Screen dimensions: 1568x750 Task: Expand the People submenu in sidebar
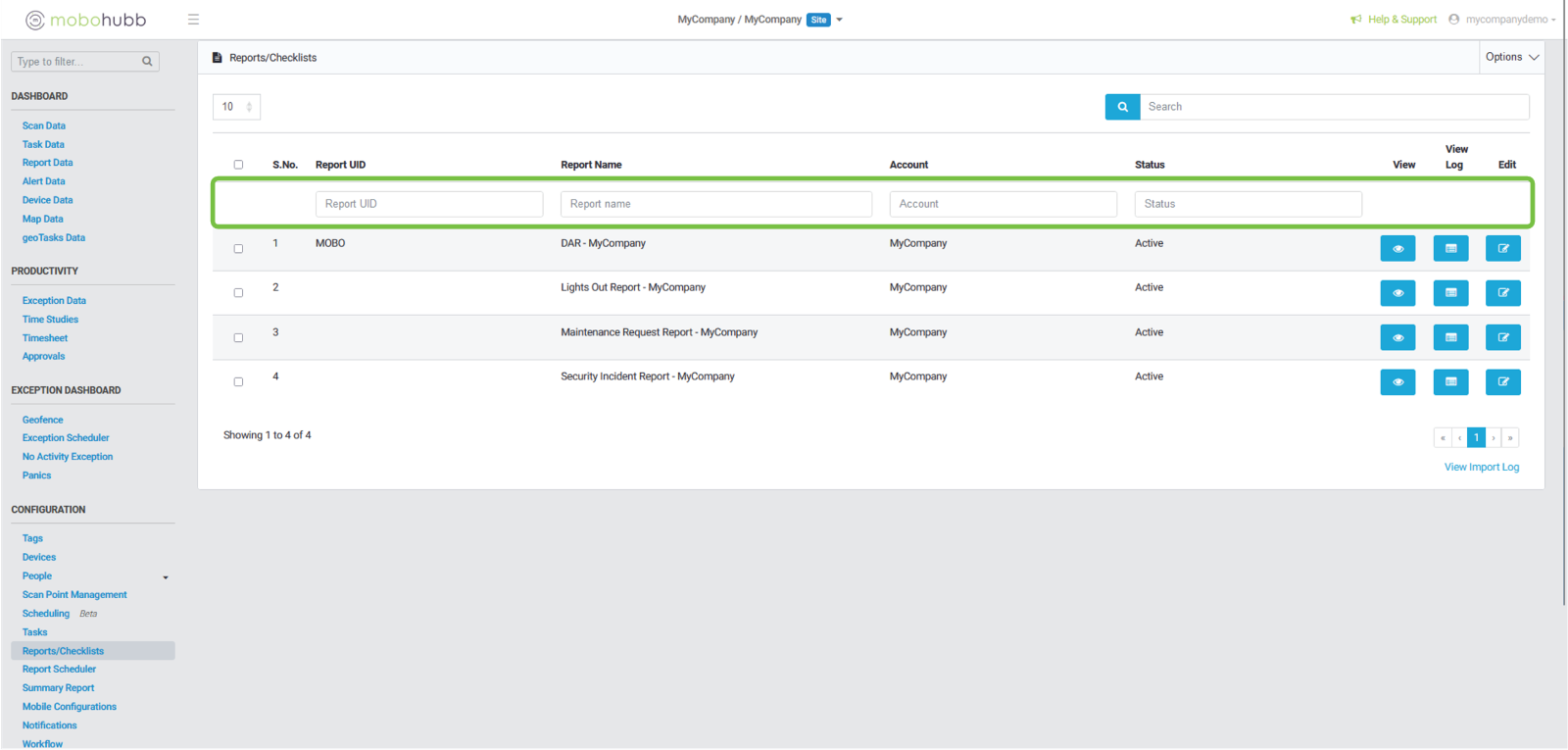(165, 577)
